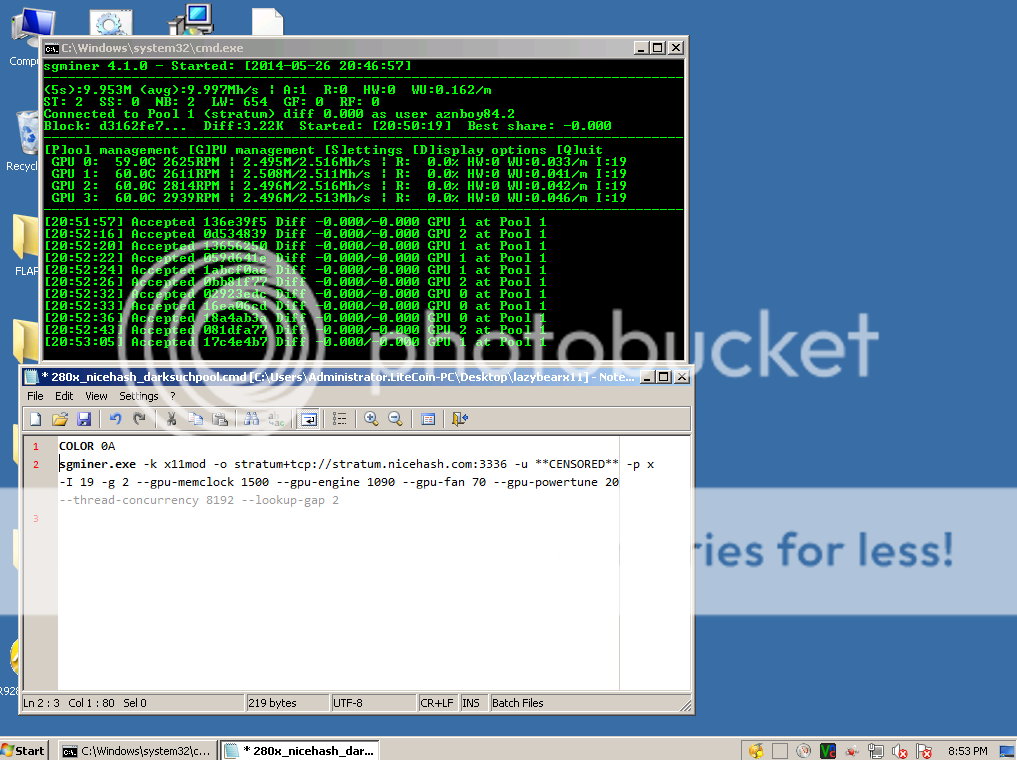1017x760 pixels.
Task: Click the cmd.exe title bar icon
Action: 52,49
